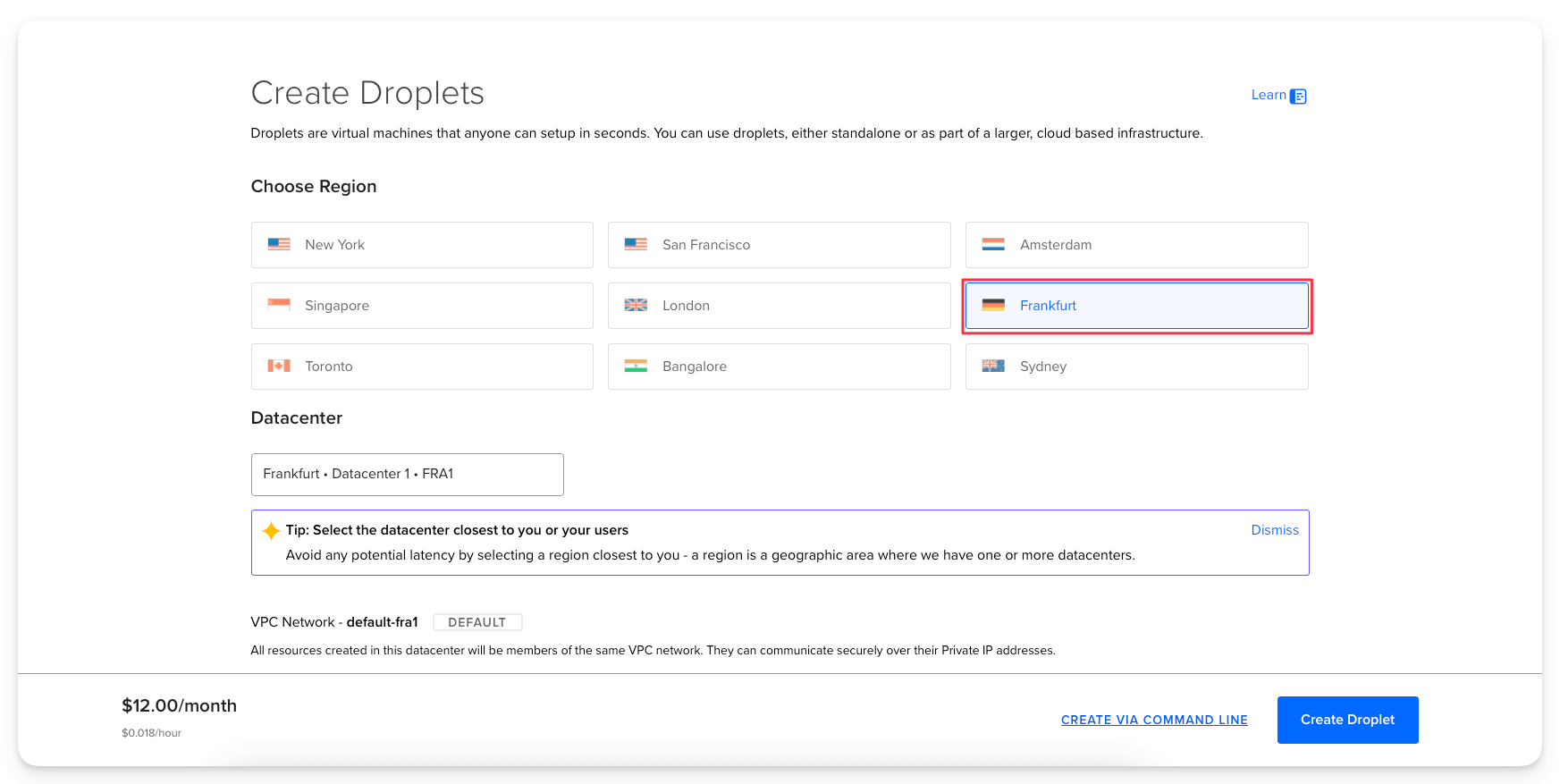Click the UK flag beside London
Viewport: 1560px width, 784px height.
[636, 305]
